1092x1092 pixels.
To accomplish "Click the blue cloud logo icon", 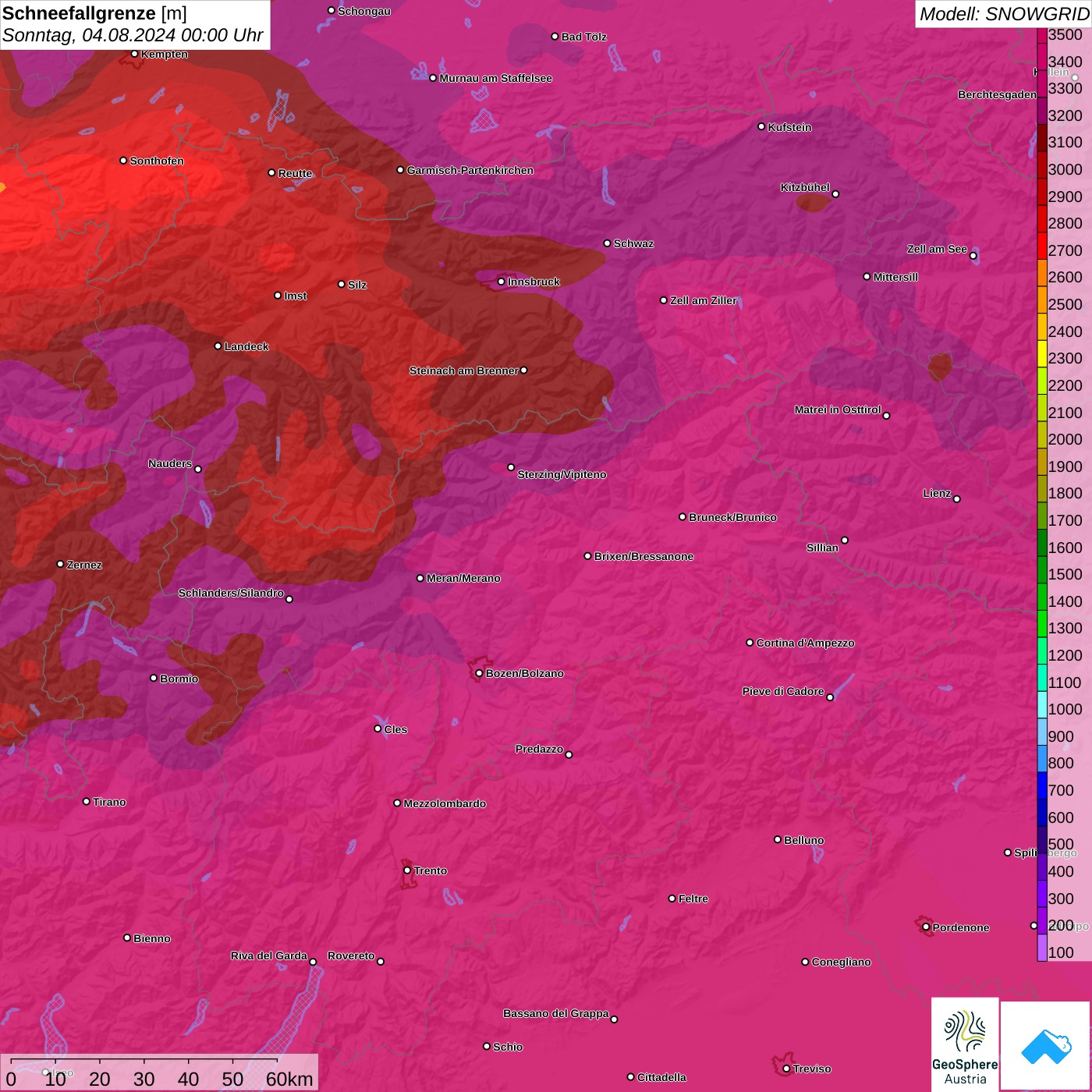I will pos(1046,1046).
